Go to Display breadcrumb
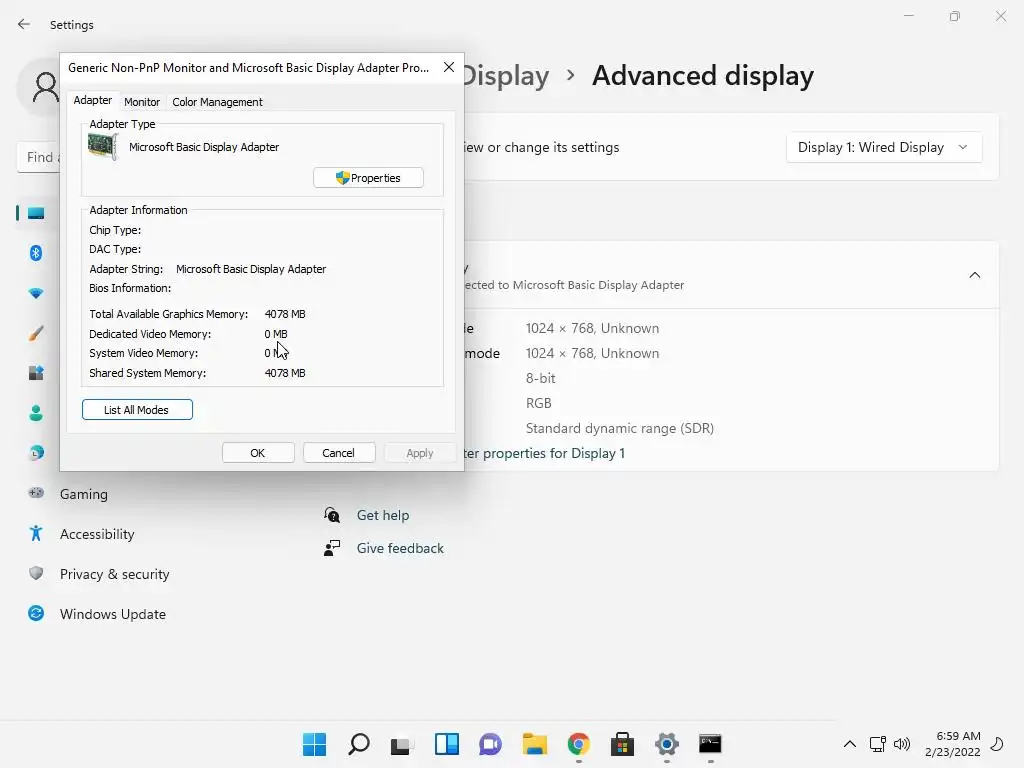 click(505, 76)
